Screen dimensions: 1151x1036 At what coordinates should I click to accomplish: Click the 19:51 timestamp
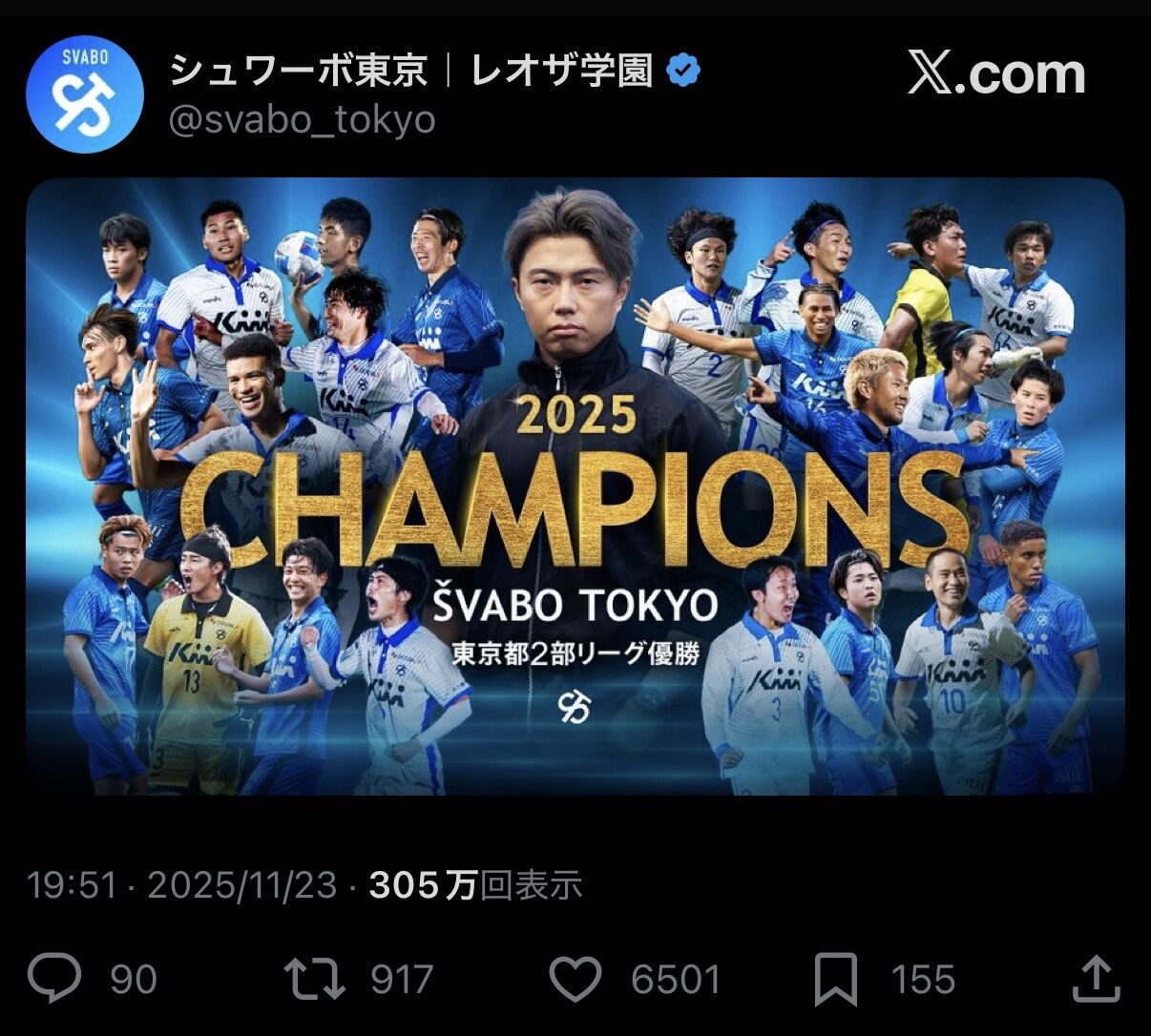coord(73,886)
